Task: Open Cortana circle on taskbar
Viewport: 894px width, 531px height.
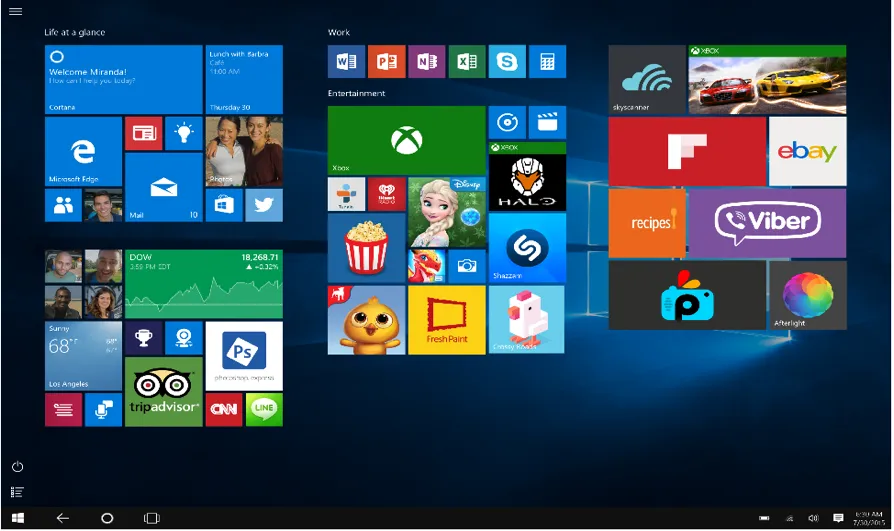Action: pyautogui.click(x=107, y=518)
